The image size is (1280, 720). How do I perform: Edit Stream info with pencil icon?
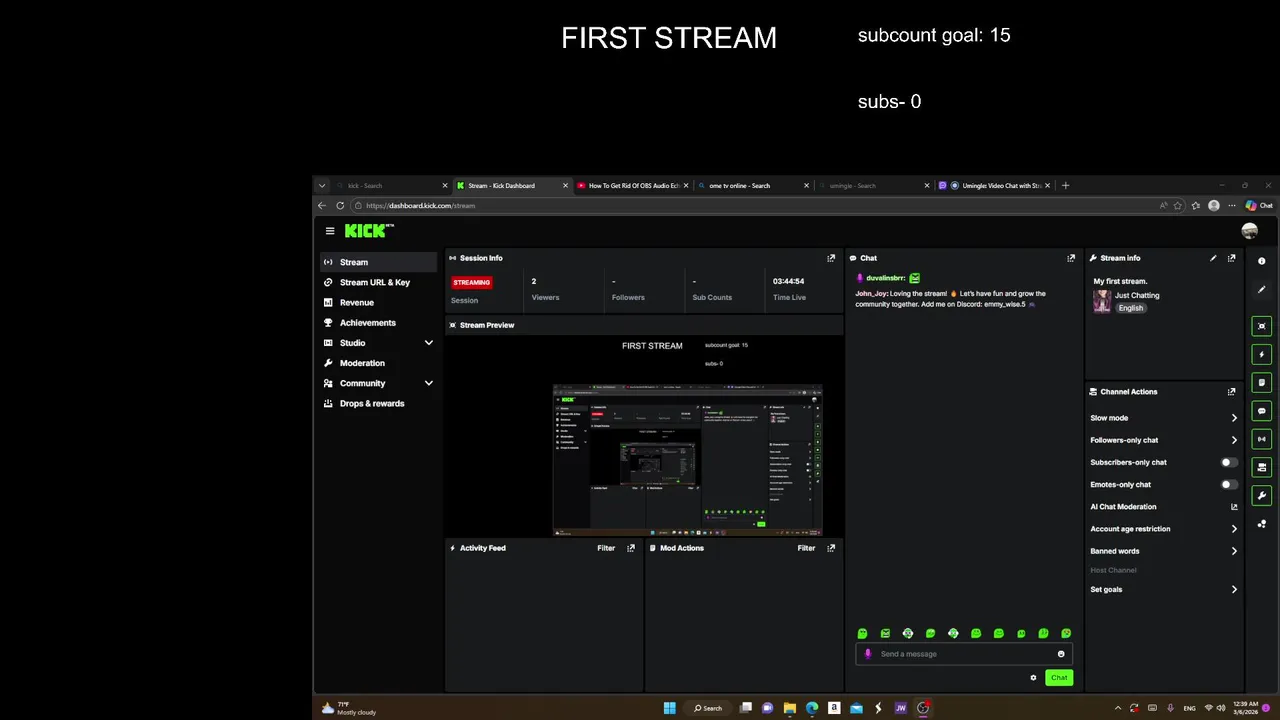coord(1213,258)
